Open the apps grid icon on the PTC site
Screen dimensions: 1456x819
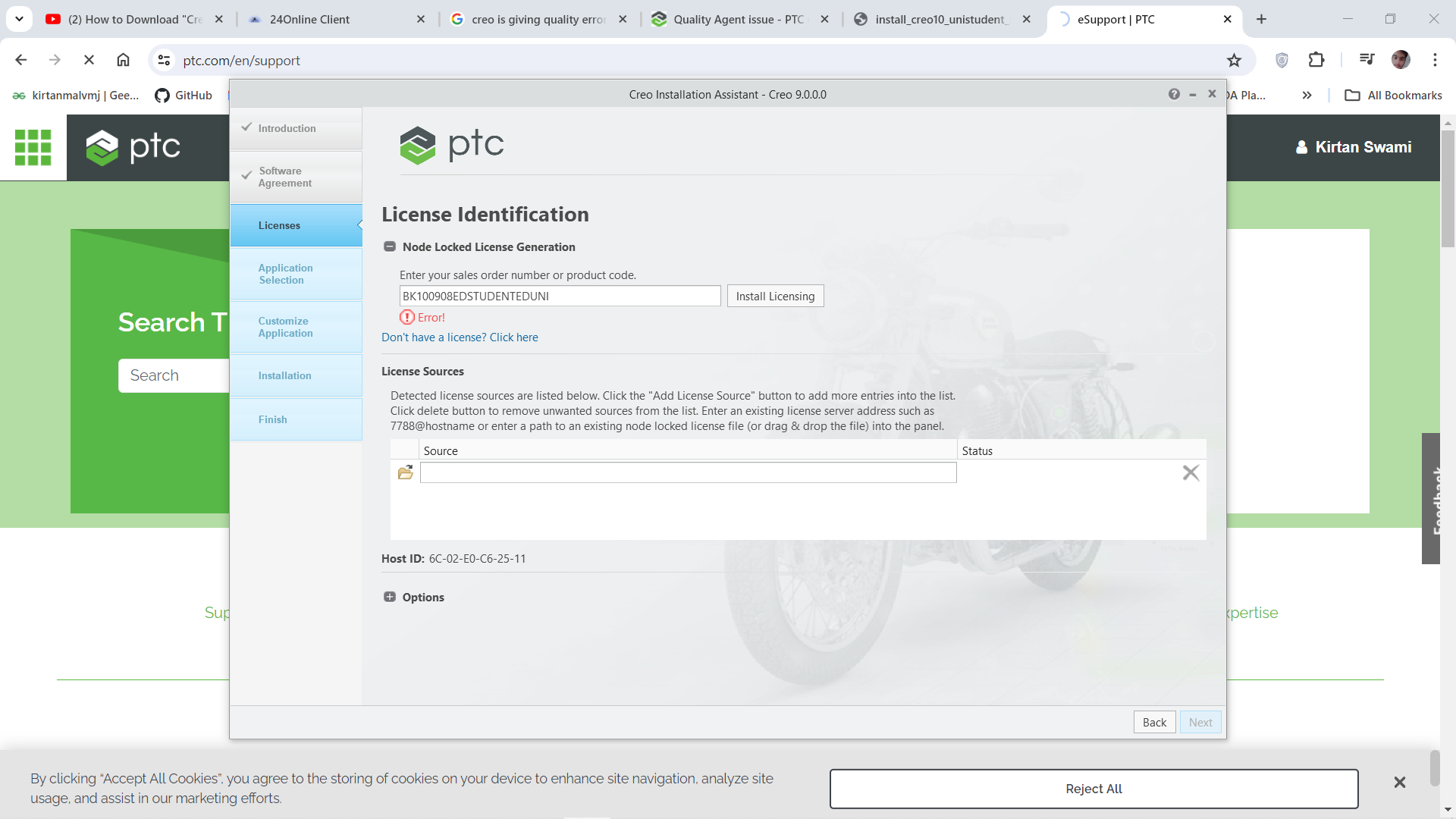click(33, 147)
